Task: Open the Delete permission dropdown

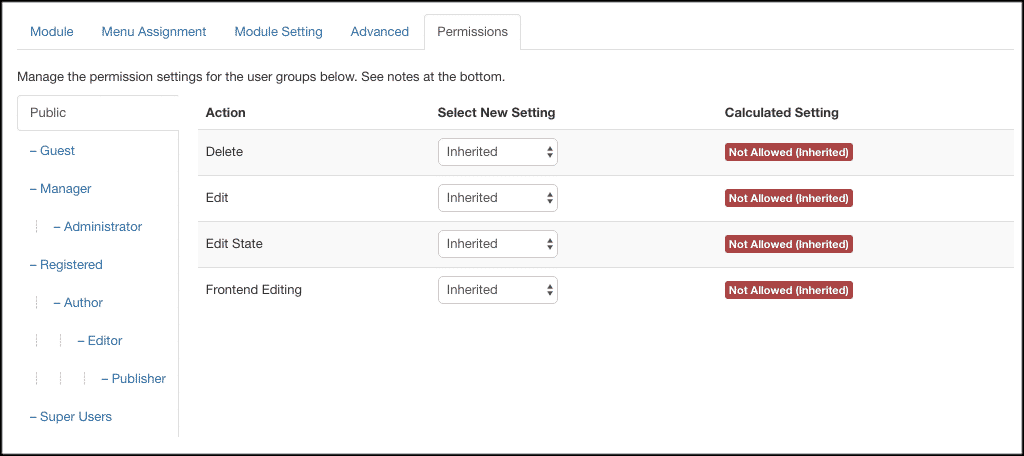Action: click(497, 152)
